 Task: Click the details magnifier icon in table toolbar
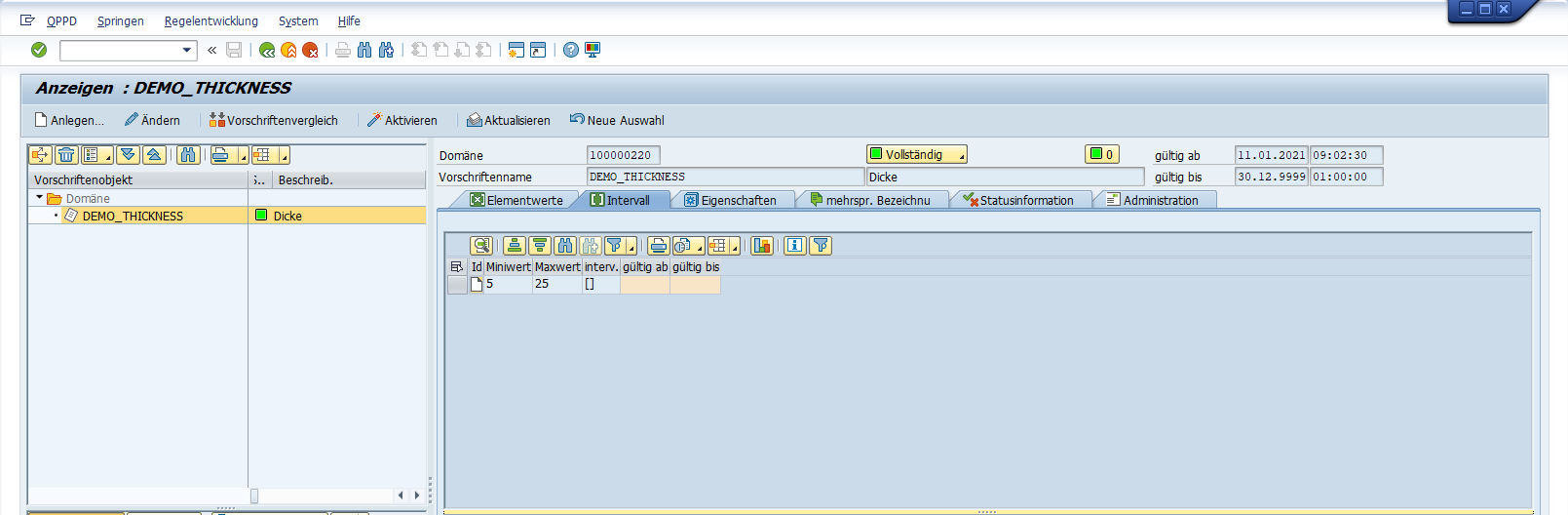click(480, 246)
